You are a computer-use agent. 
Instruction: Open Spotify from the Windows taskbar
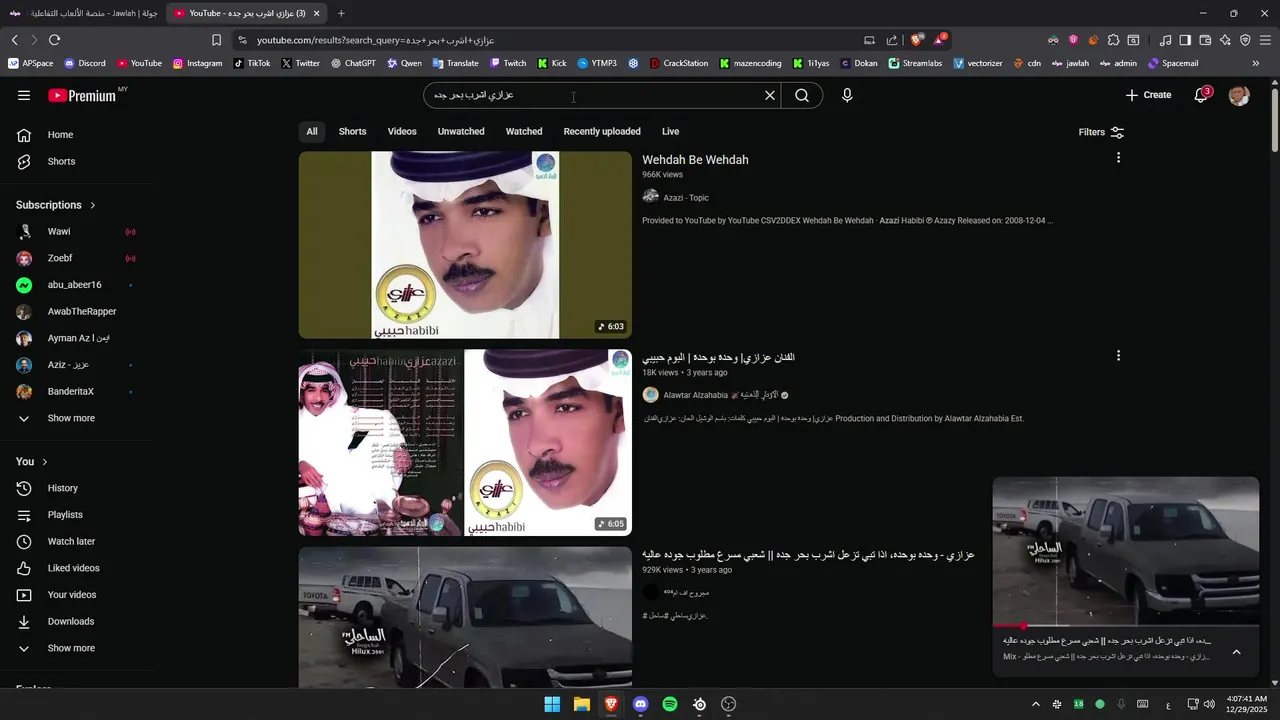(x=670, y=704)
